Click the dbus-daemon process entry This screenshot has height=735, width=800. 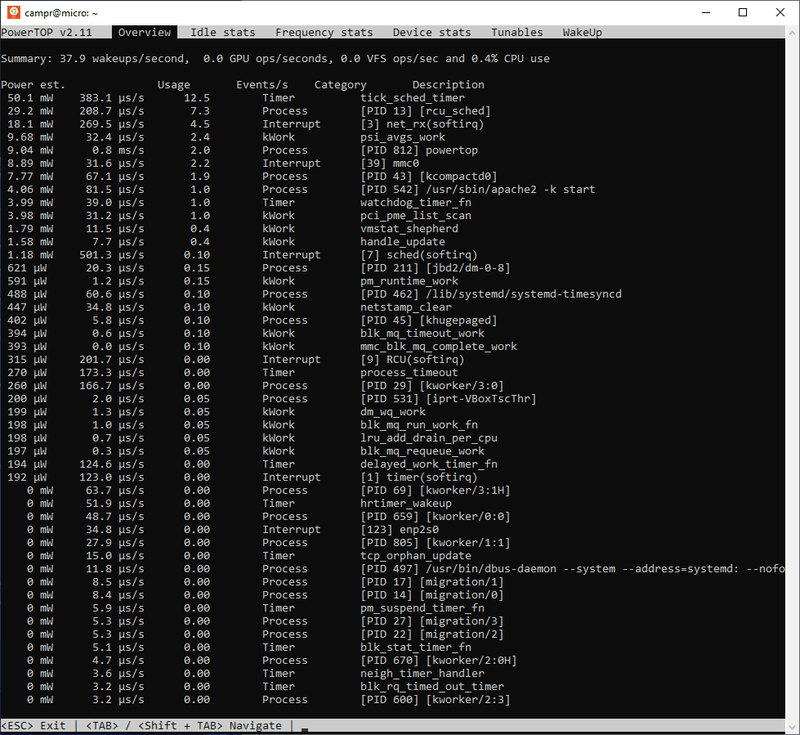(x=572, y=569)
